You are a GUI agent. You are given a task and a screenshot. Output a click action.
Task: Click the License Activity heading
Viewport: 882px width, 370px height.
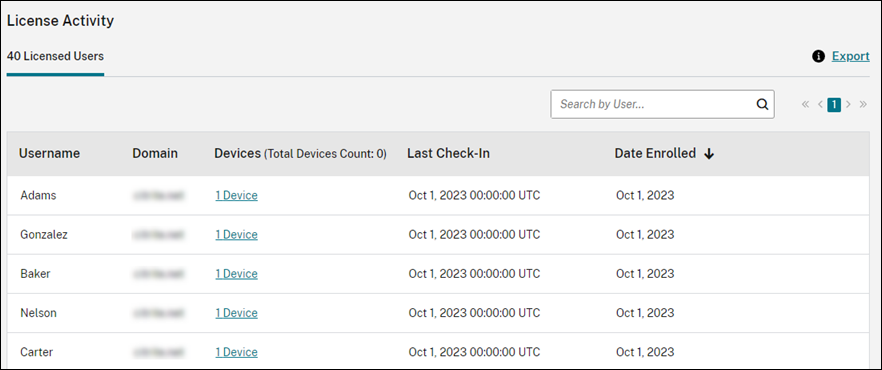[60, 21]
